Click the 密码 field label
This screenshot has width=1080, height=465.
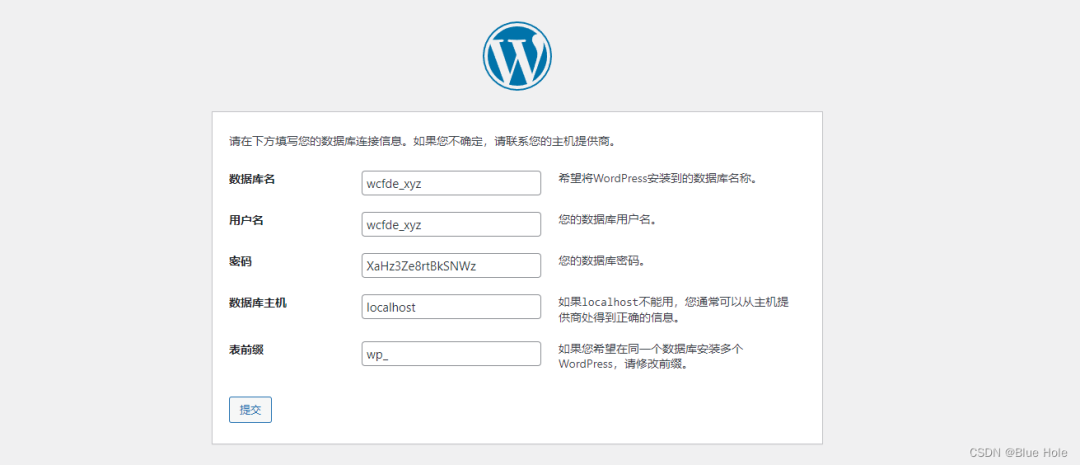coord(240,261)
